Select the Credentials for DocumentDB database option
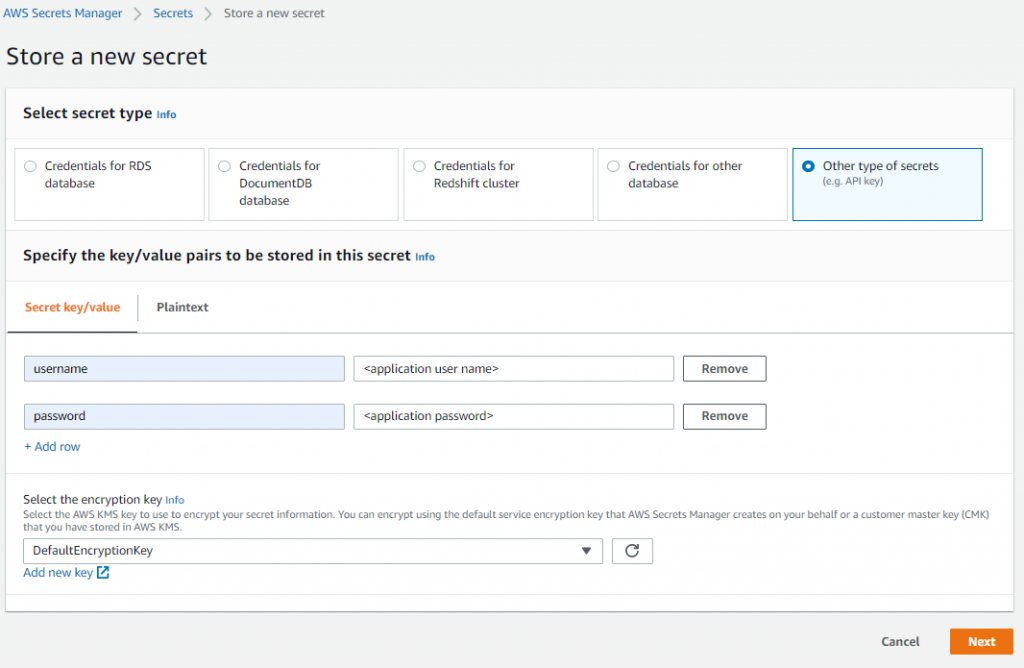The height and width of the screenshot is (668, 1024). pyautogui.click(x=224, y=165)
